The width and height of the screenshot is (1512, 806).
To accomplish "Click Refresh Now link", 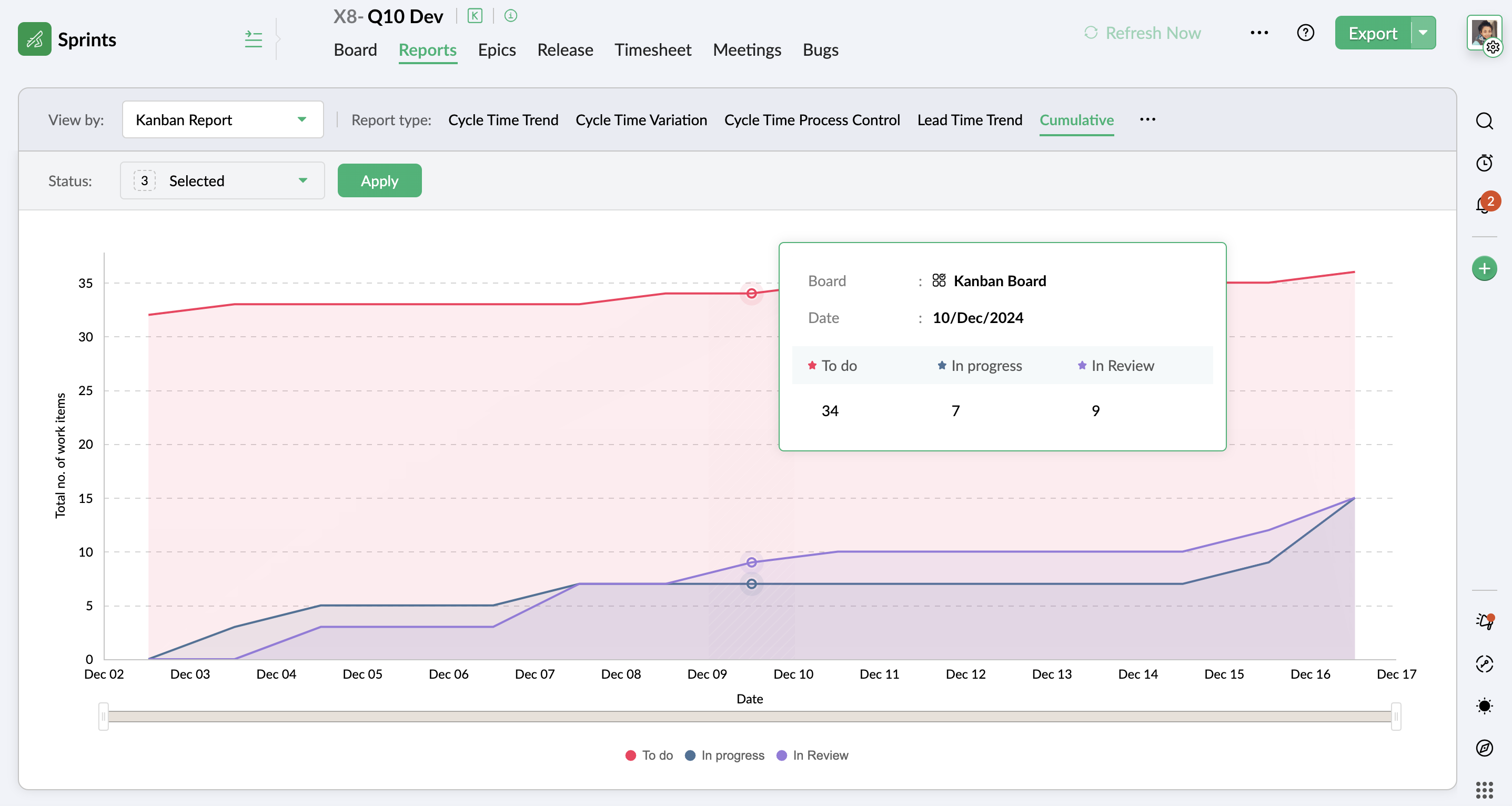I will tap(1142, 33).
